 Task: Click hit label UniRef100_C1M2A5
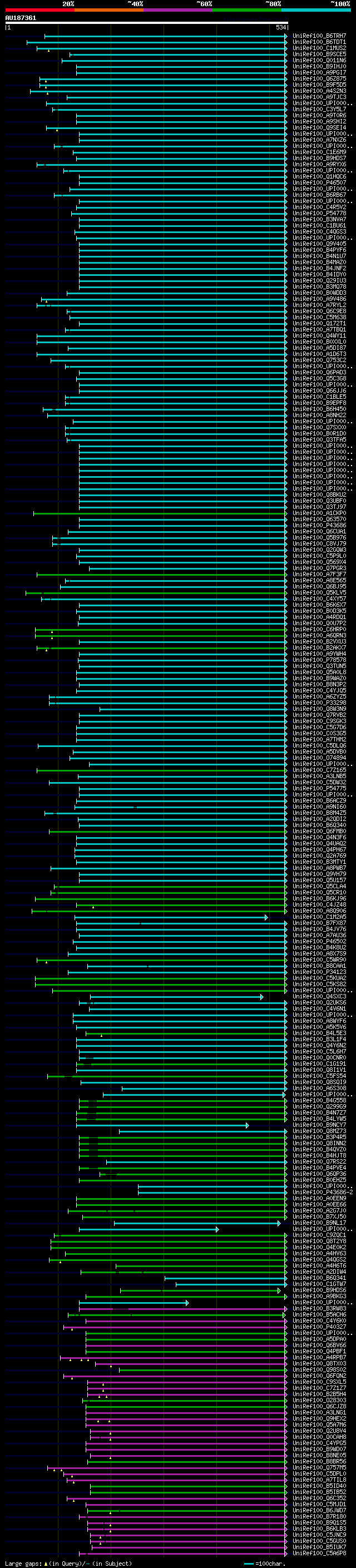[319, 917]
